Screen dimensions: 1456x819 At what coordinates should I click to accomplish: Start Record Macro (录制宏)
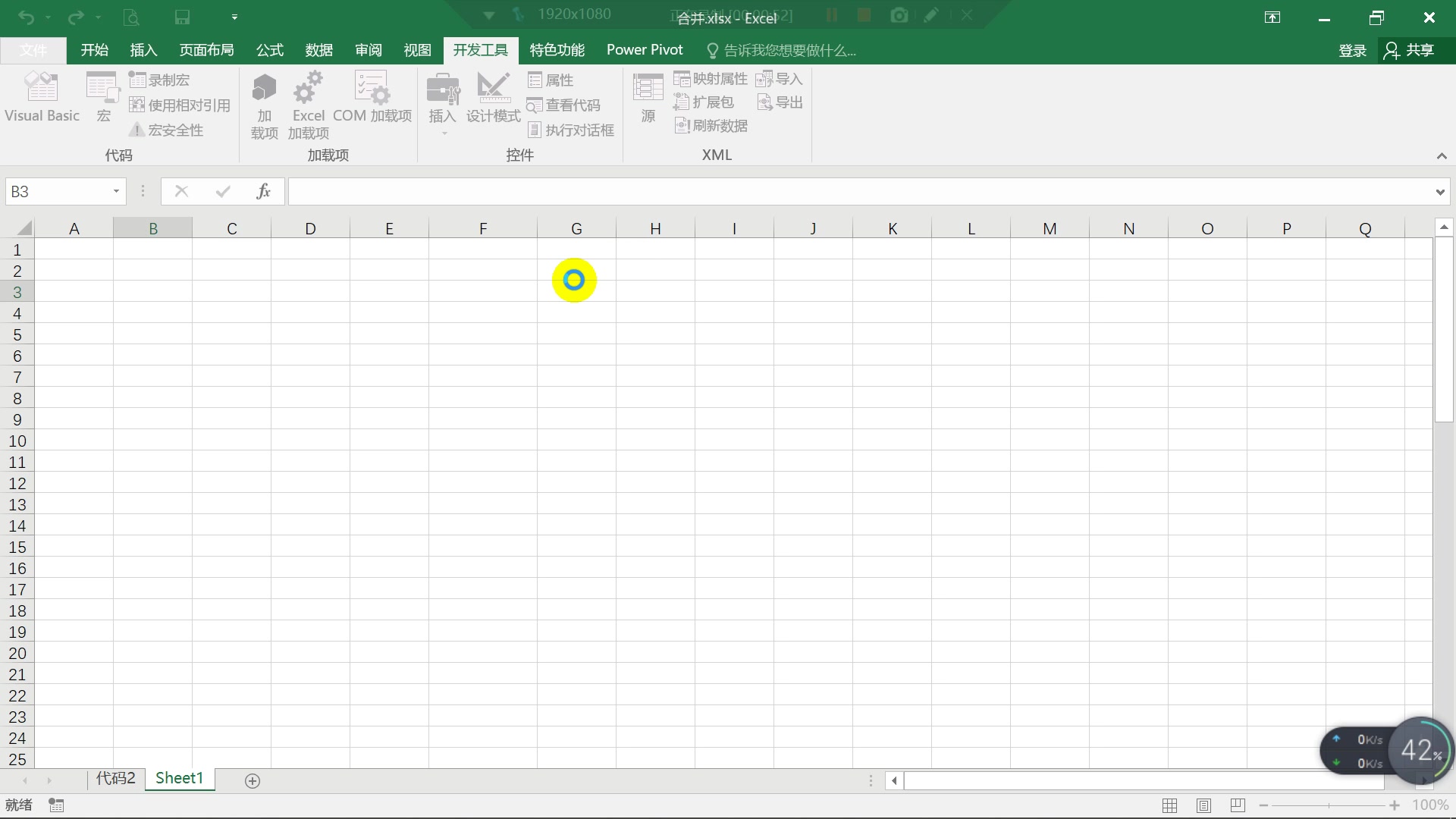(x=160, y=80)
